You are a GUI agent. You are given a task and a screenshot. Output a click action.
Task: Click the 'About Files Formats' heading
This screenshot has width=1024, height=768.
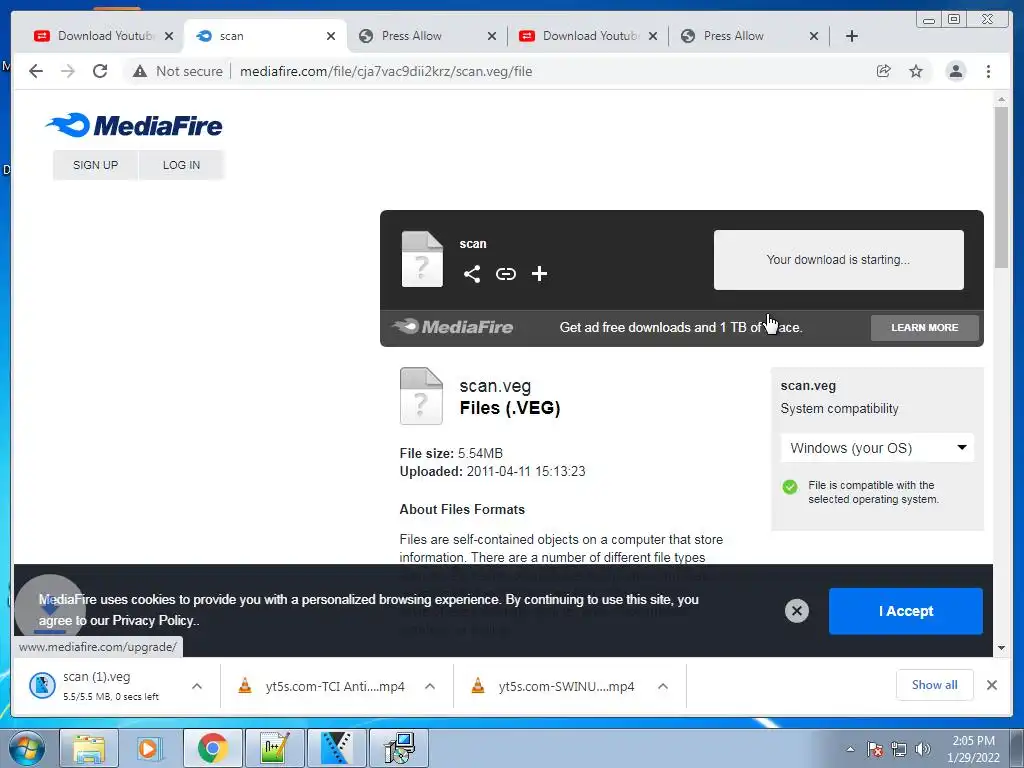click(462, 509)
